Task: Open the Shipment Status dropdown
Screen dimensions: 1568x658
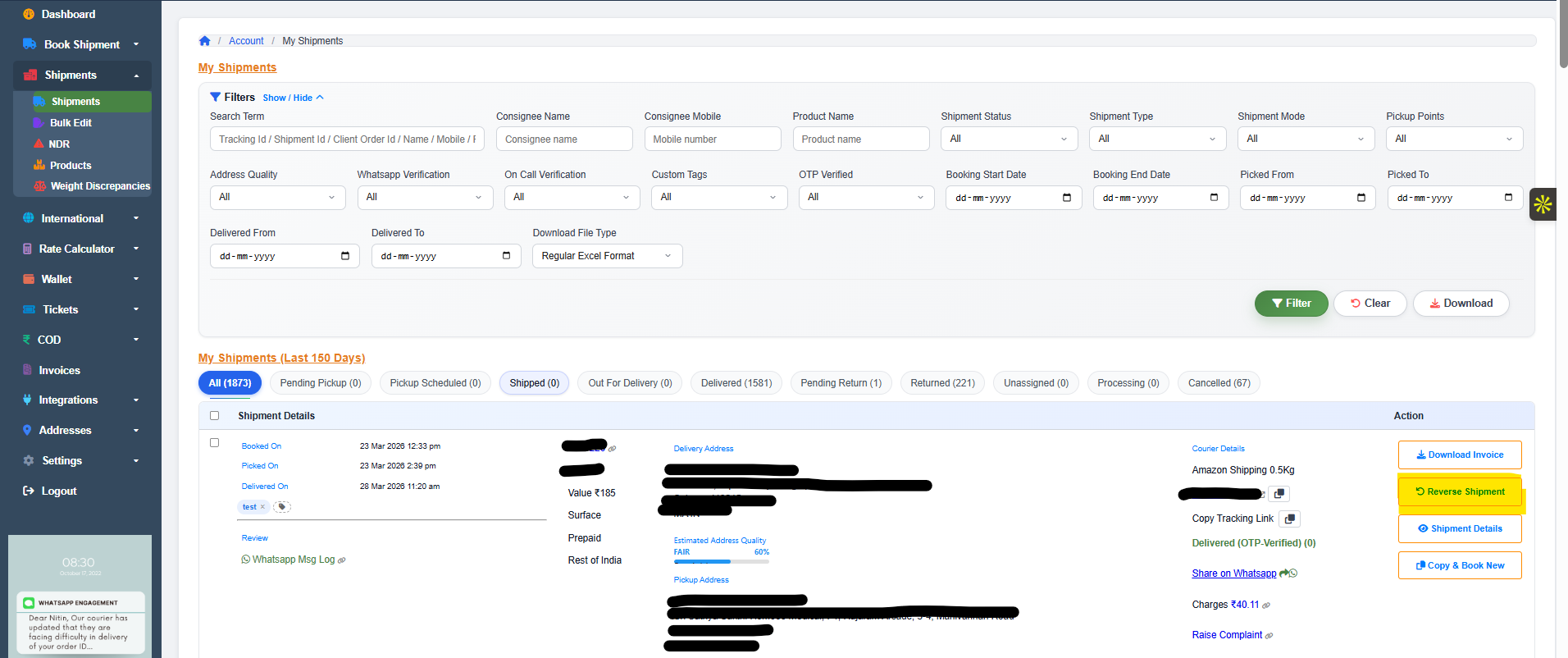Action: (x=1009, y=139)
